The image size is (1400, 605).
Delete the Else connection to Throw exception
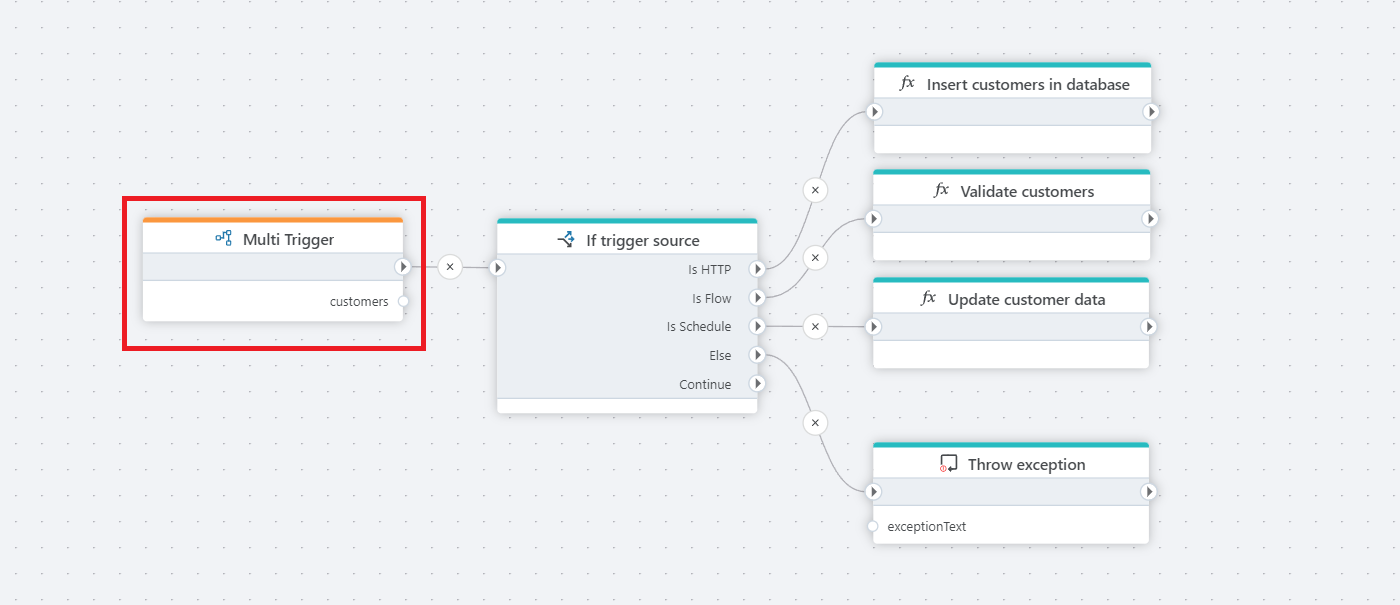815,423
